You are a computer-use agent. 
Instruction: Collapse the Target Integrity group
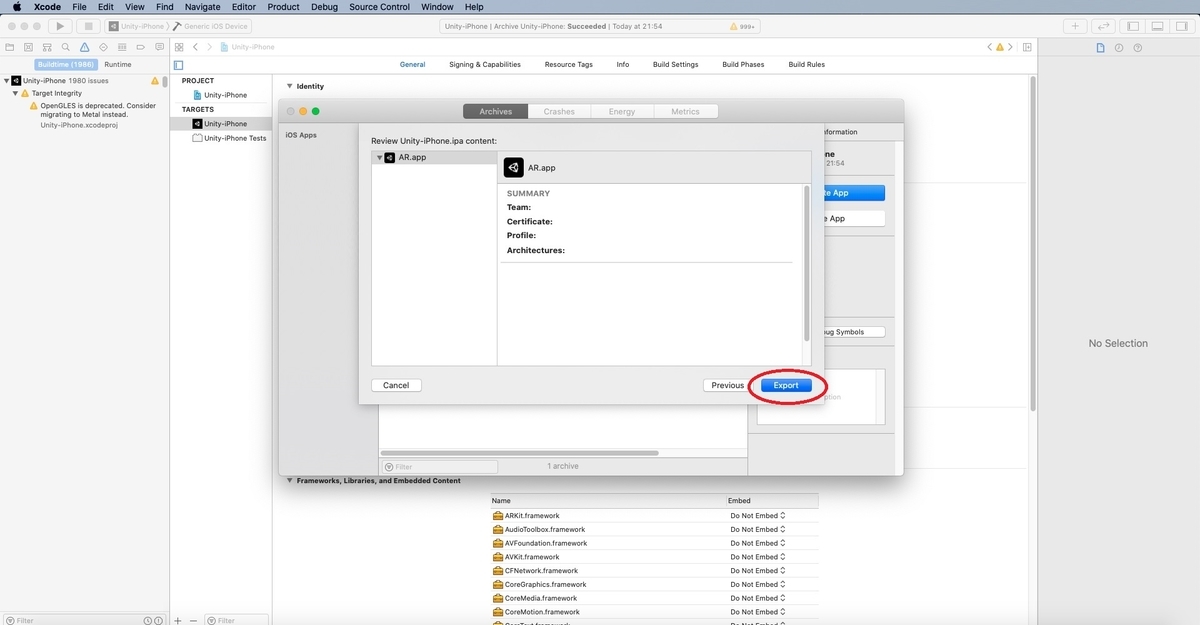tap(15, 93)
